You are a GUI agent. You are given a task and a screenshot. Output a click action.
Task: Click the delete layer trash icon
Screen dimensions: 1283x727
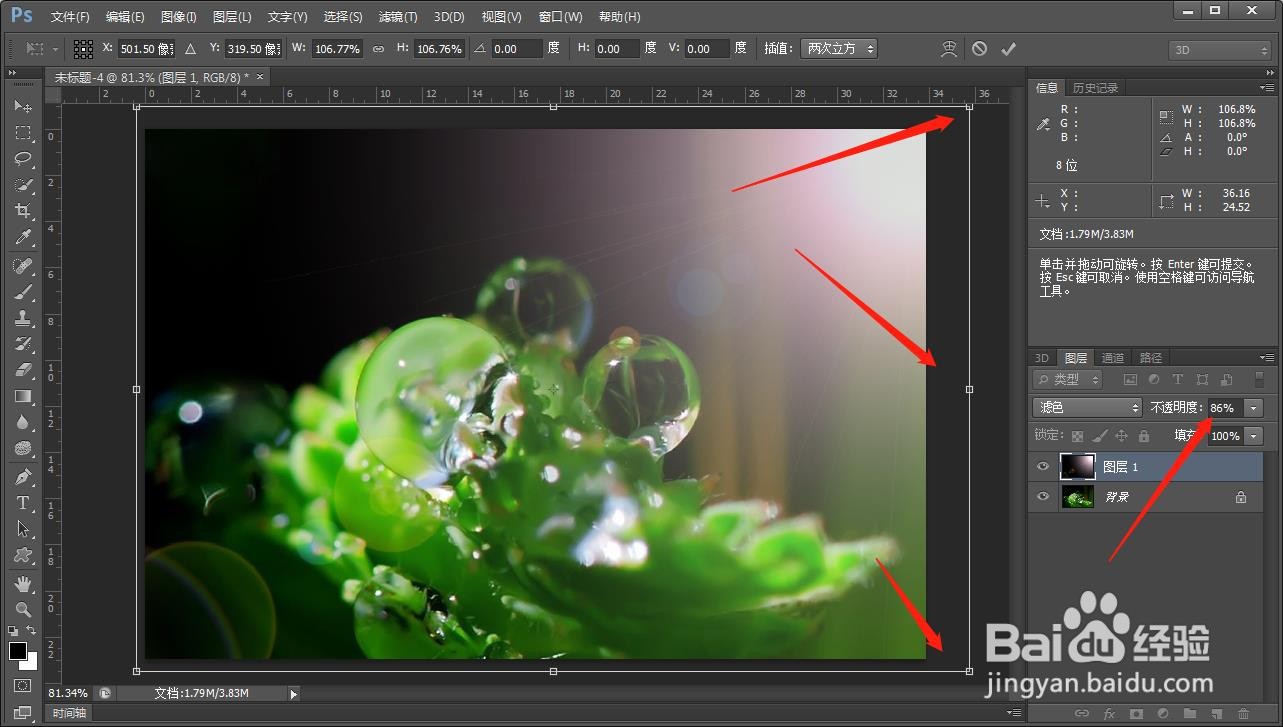coord(1243,714)
